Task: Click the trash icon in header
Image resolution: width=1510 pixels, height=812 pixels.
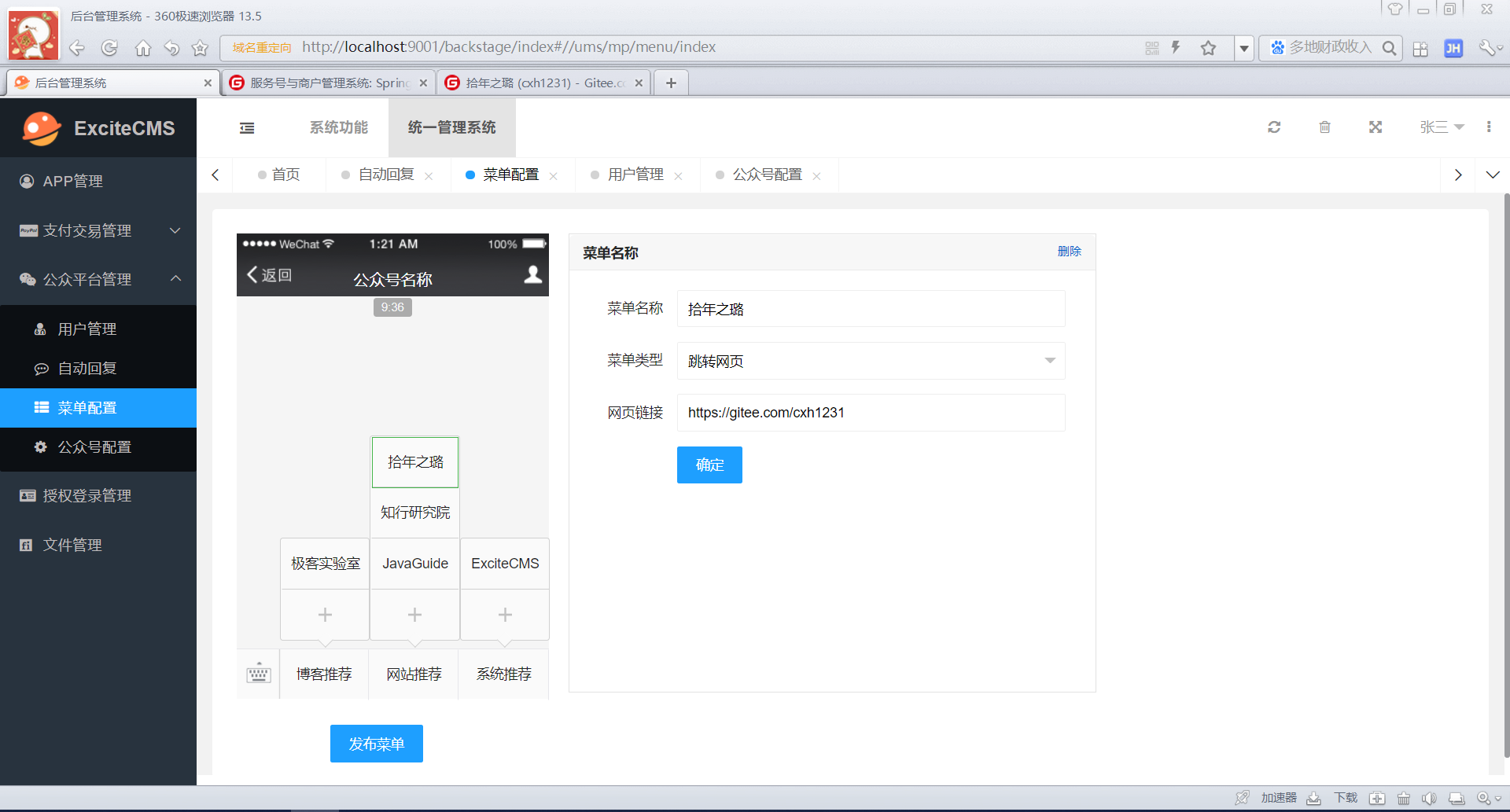Action: (1324, 127)
